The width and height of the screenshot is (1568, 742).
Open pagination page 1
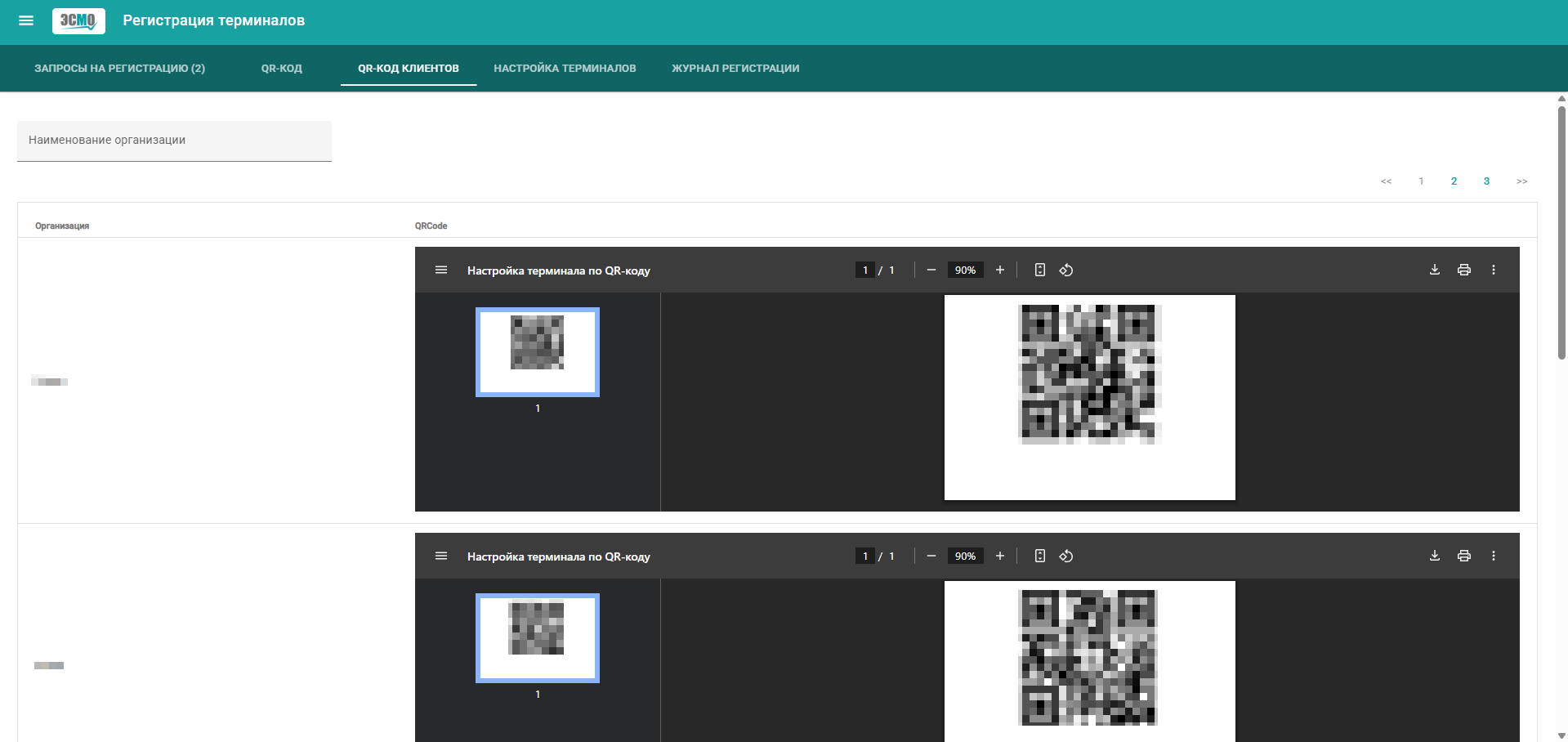click(1421, 181)
